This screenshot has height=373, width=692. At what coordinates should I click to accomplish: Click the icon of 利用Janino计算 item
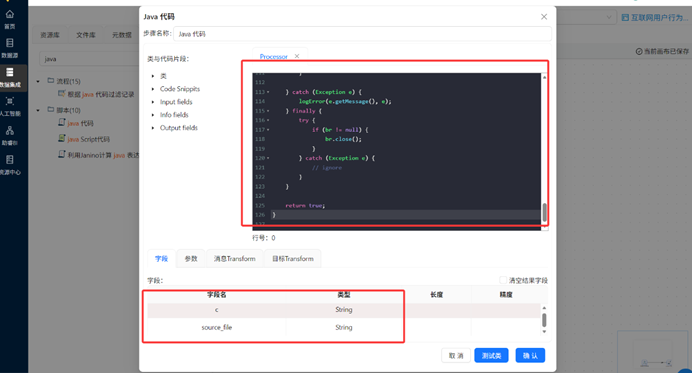(62, 154)
